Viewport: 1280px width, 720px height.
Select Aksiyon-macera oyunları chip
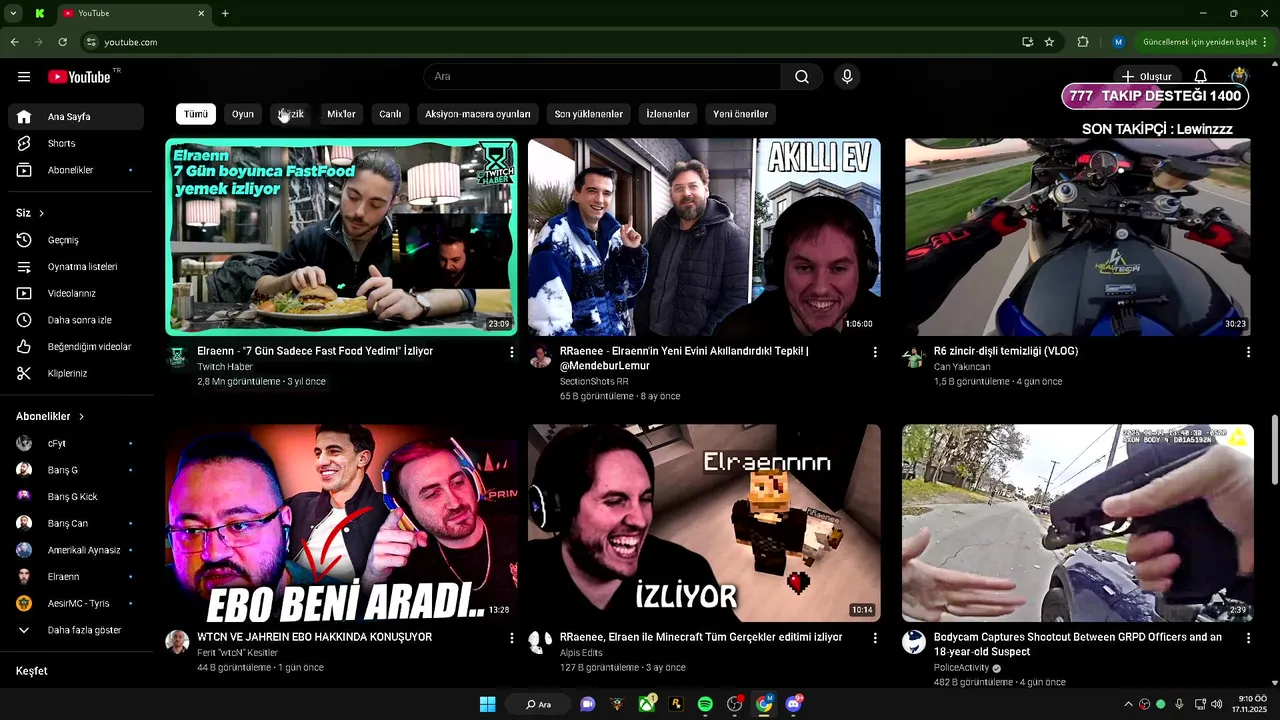tap(478, 114)
